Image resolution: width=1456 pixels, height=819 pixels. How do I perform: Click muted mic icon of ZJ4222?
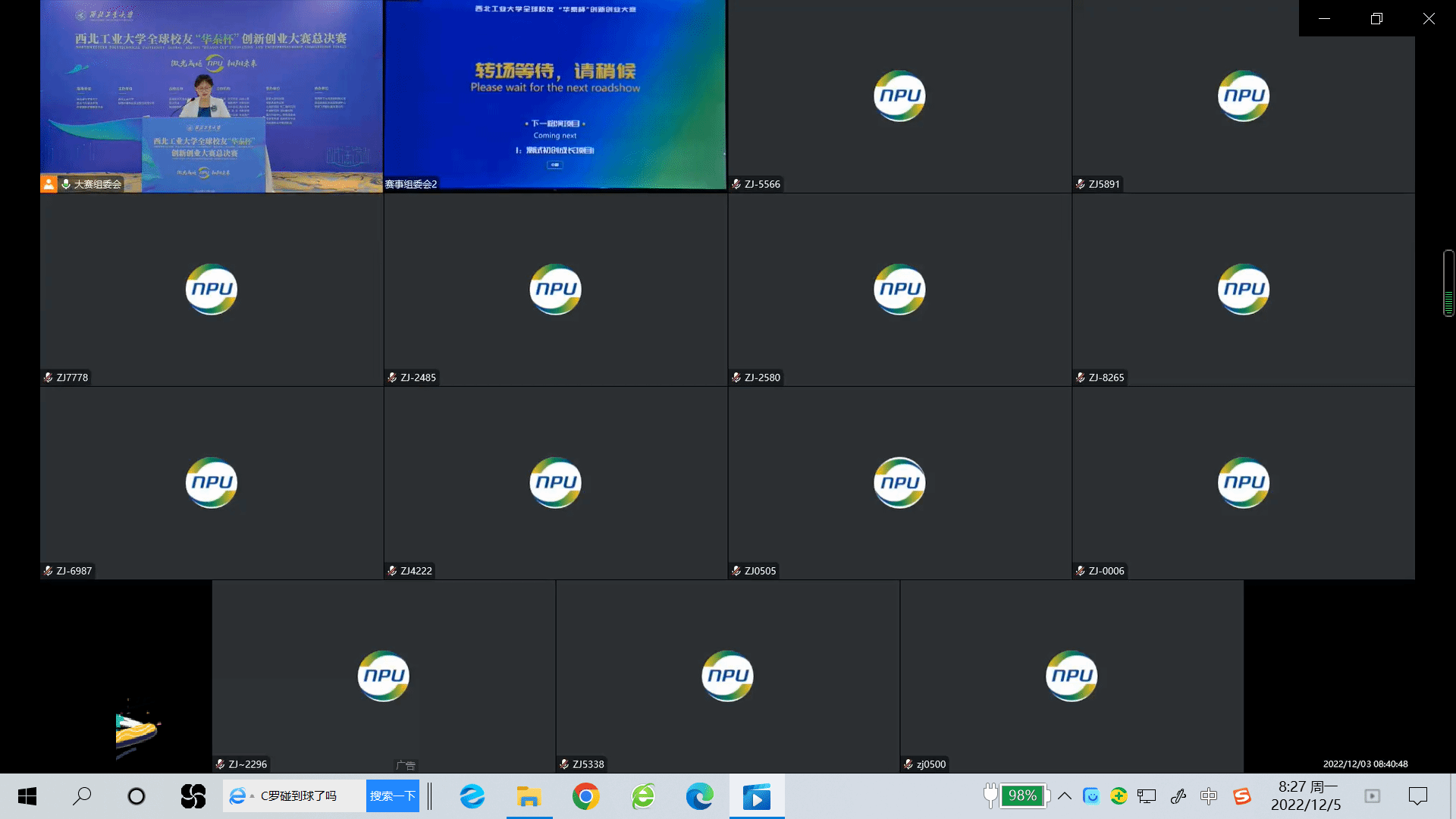392,571
